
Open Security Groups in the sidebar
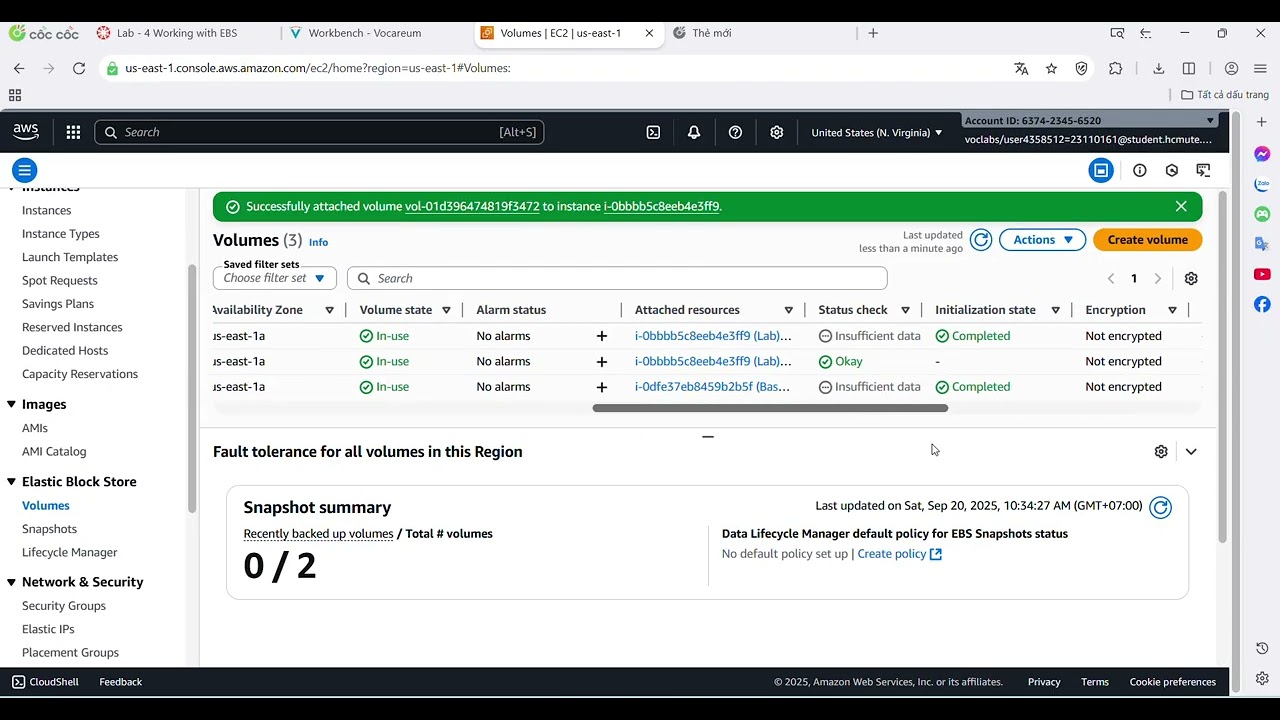(x=64, y=606)
